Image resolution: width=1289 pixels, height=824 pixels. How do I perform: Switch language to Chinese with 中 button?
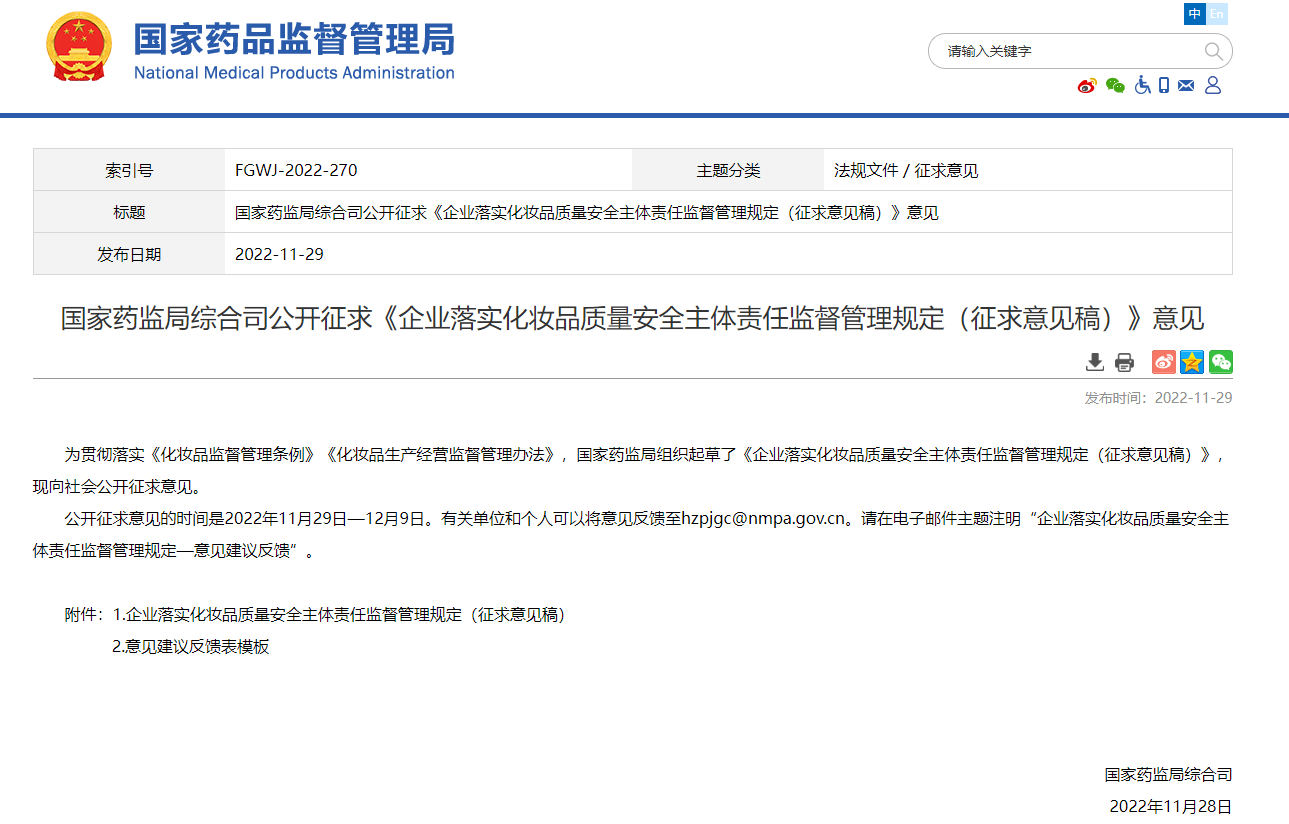pos(1195,14)
